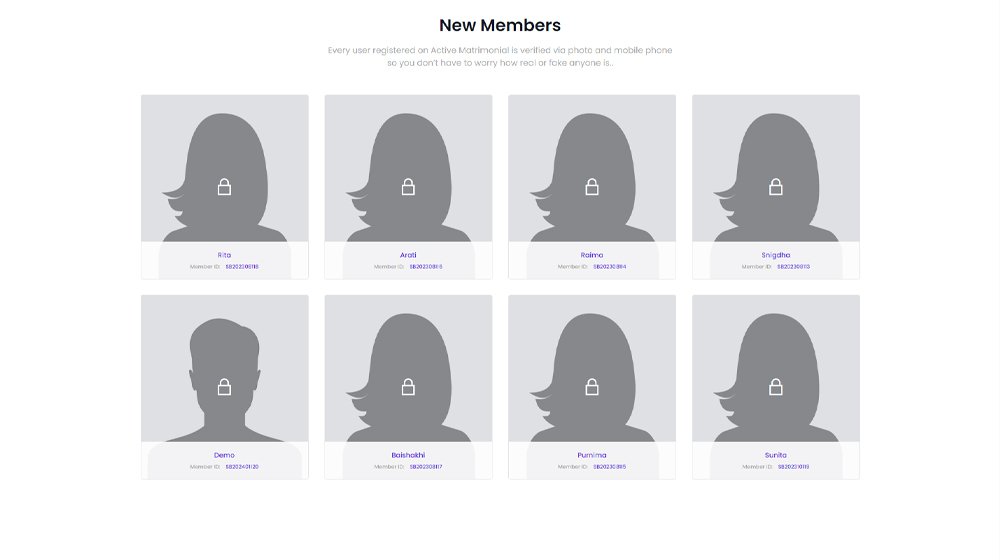1000x560 pixels.
Task: Click the lock icon on Arati's photo
Action: 408,187
